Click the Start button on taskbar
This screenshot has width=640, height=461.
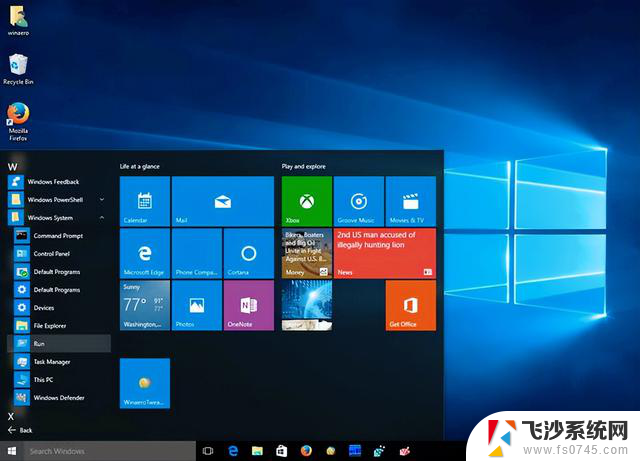pos(12,451)
